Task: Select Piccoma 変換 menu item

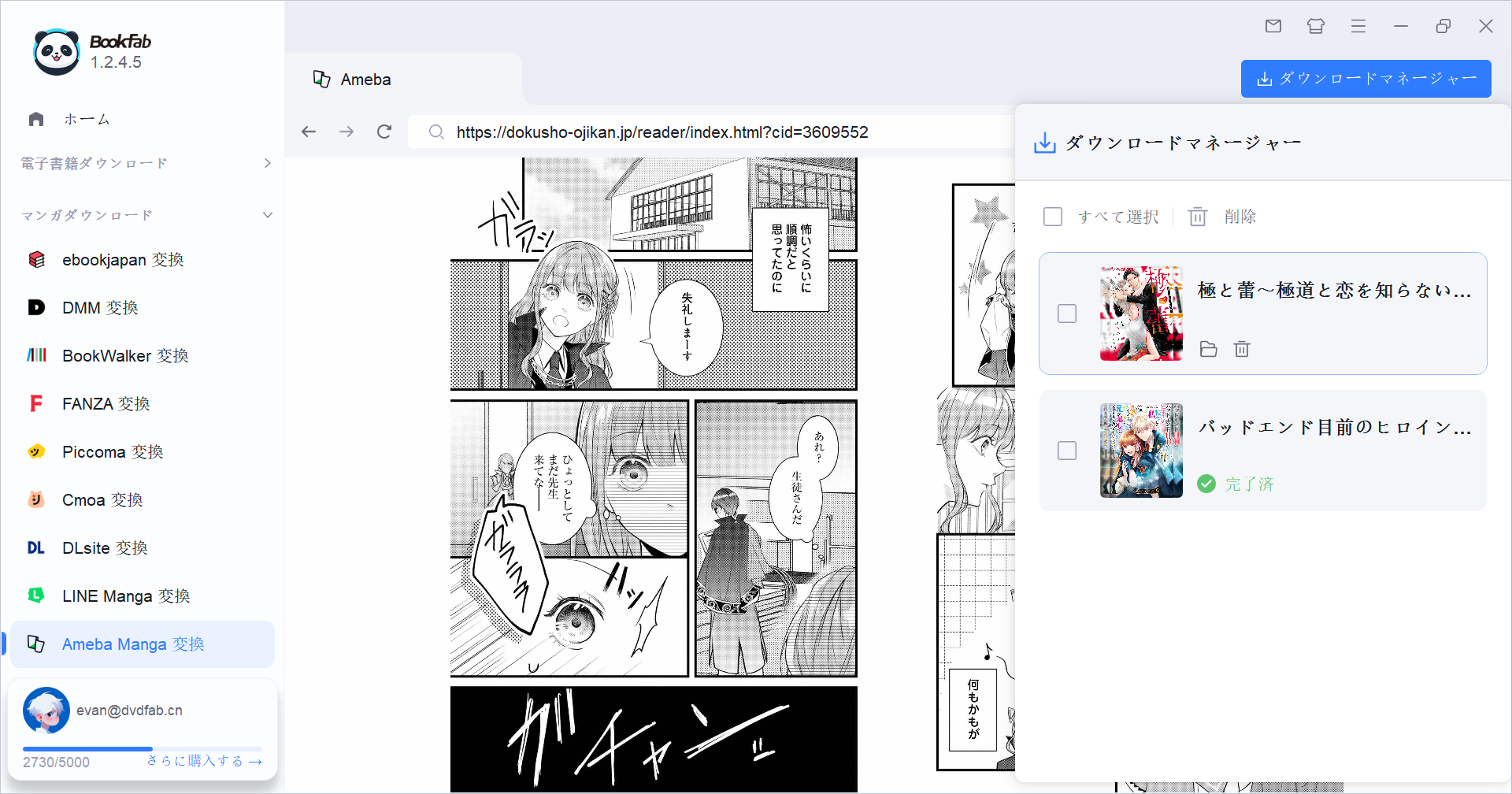Action: (143, 451)
